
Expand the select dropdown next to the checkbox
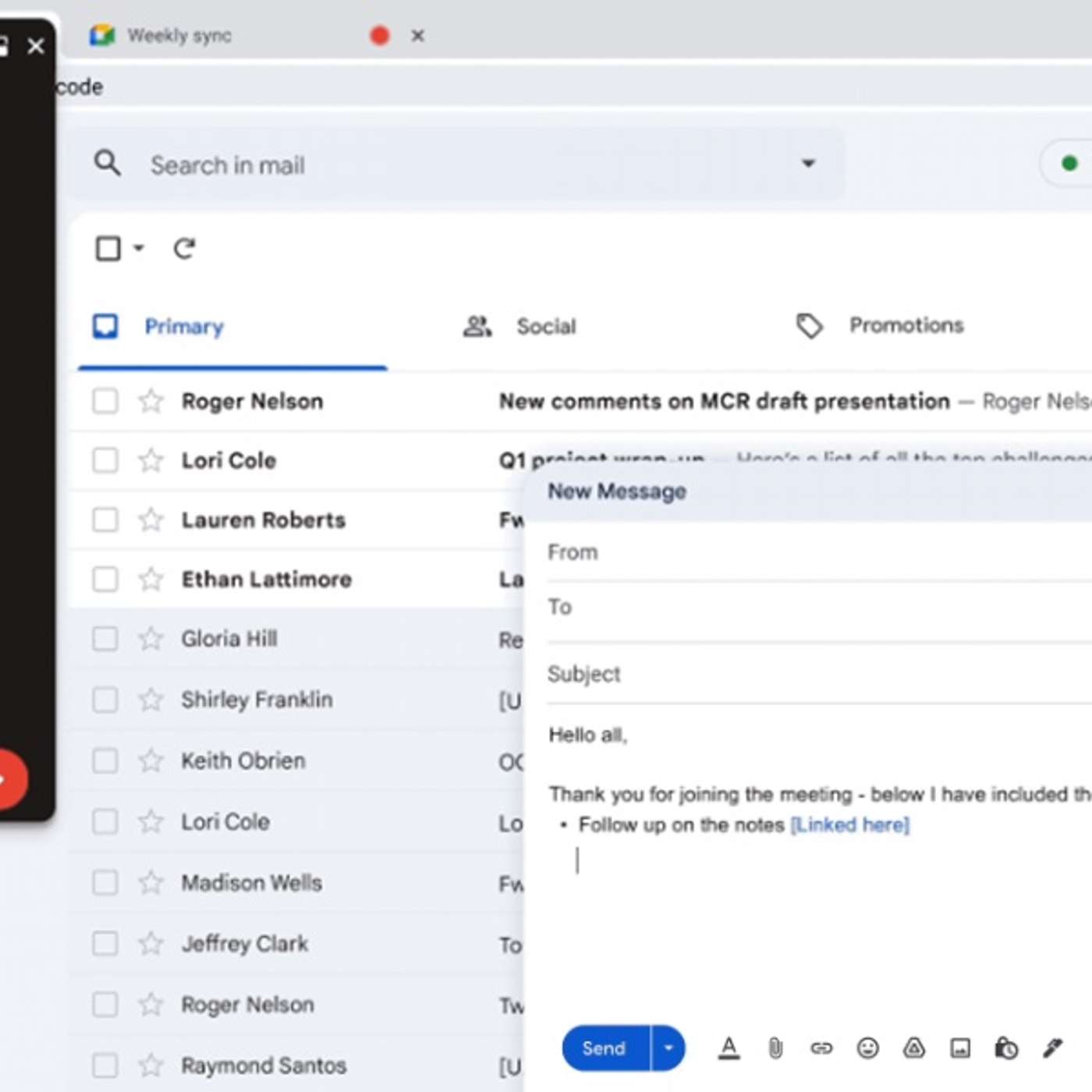[x=137, y=248]
